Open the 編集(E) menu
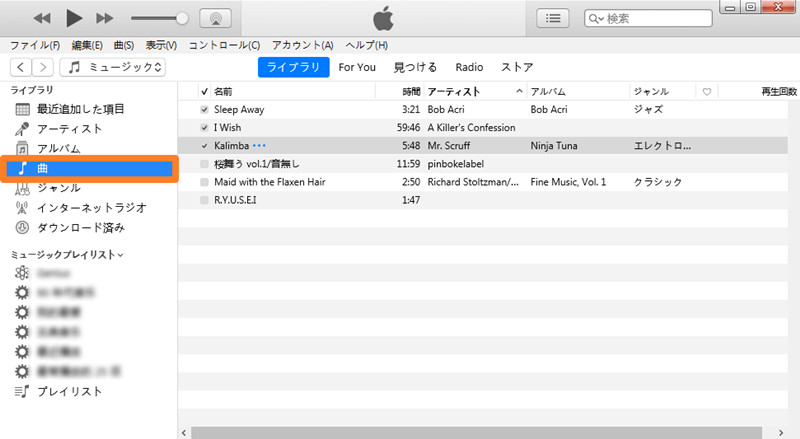The height and width of the screenshot is (439, 800). (x=87, y=45)
